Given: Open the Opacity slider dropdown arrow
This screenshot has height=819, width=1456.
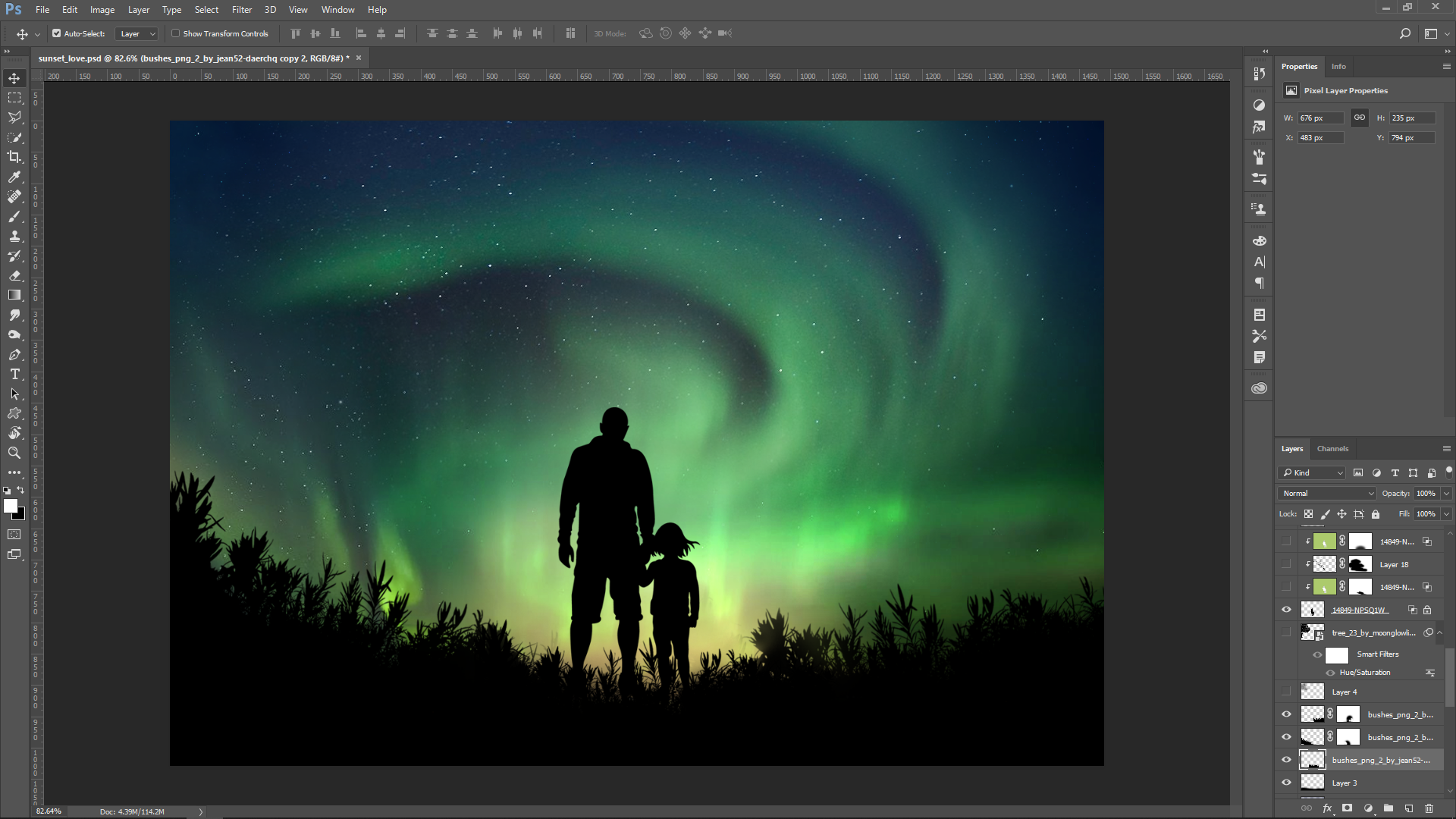Looking at the screenshot, I should [x=1446, y=493].
